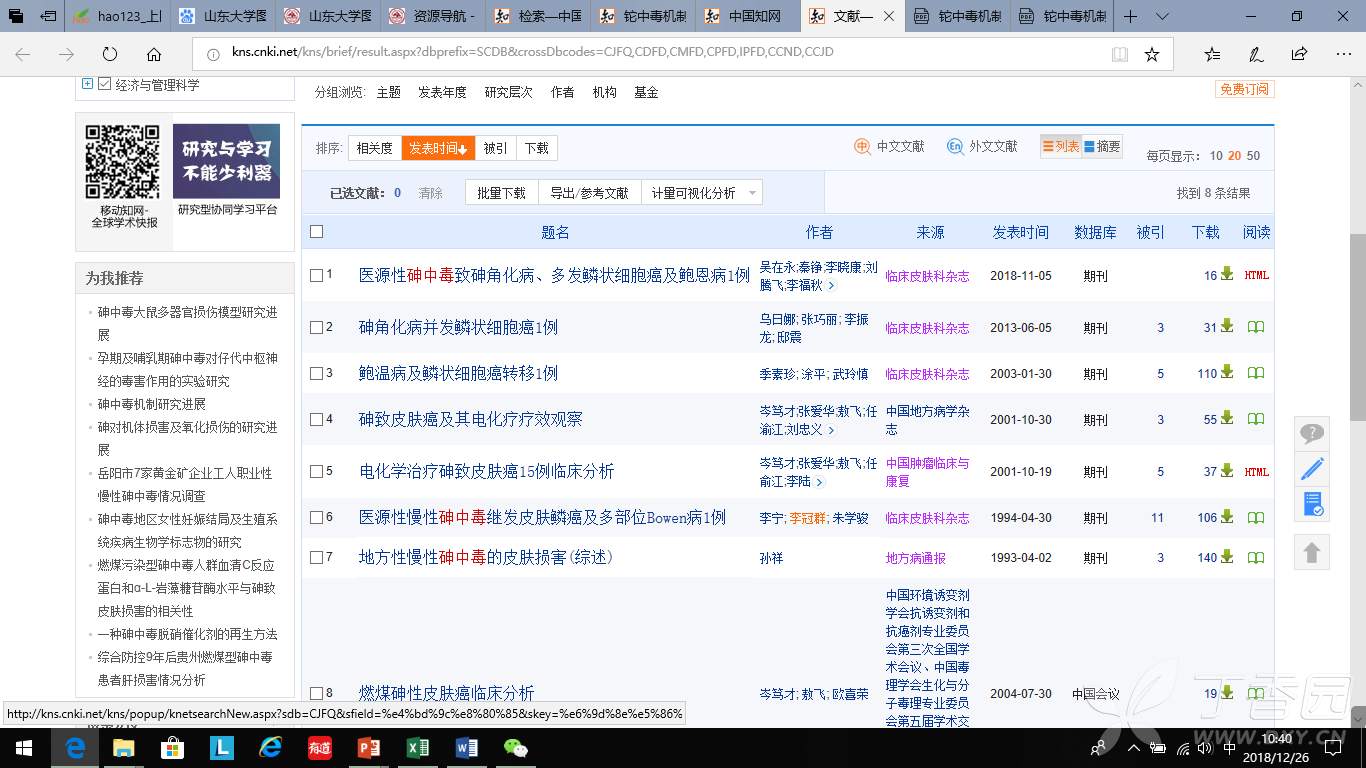Check the box for result 6

(317, 517)
